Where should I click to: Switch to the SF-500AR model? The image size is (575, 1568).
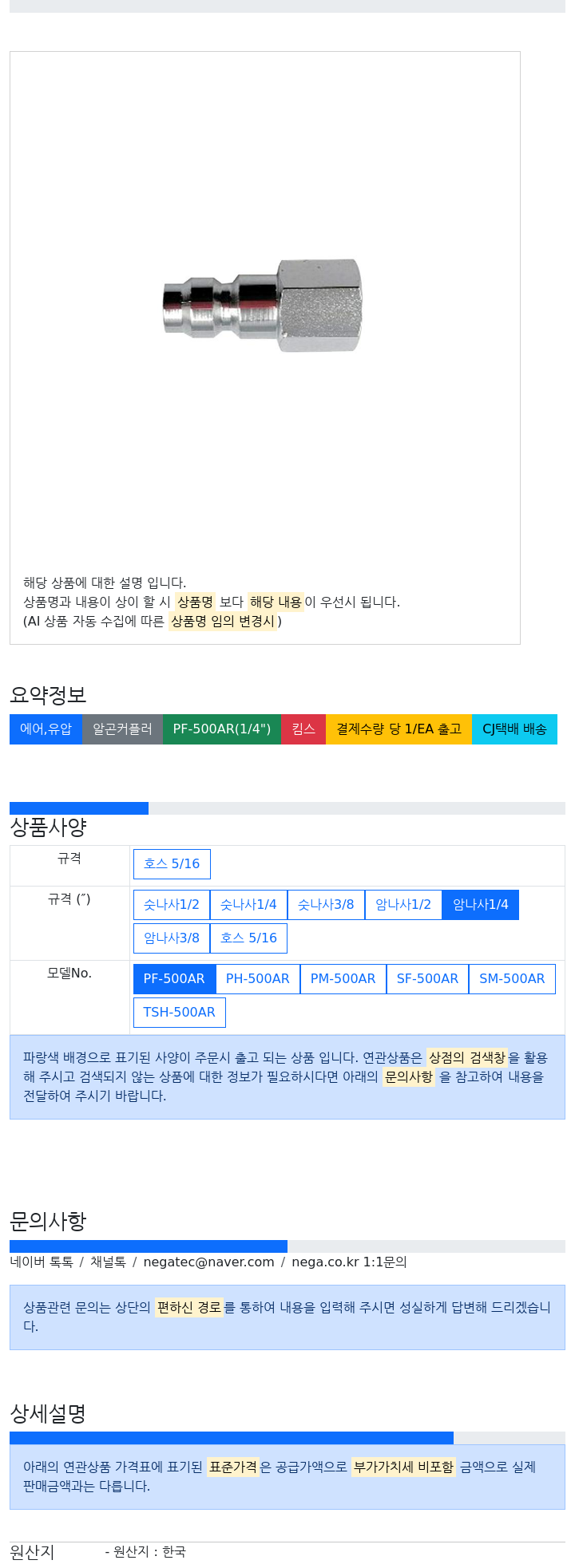pyautogui.click(x=427, y=979)
